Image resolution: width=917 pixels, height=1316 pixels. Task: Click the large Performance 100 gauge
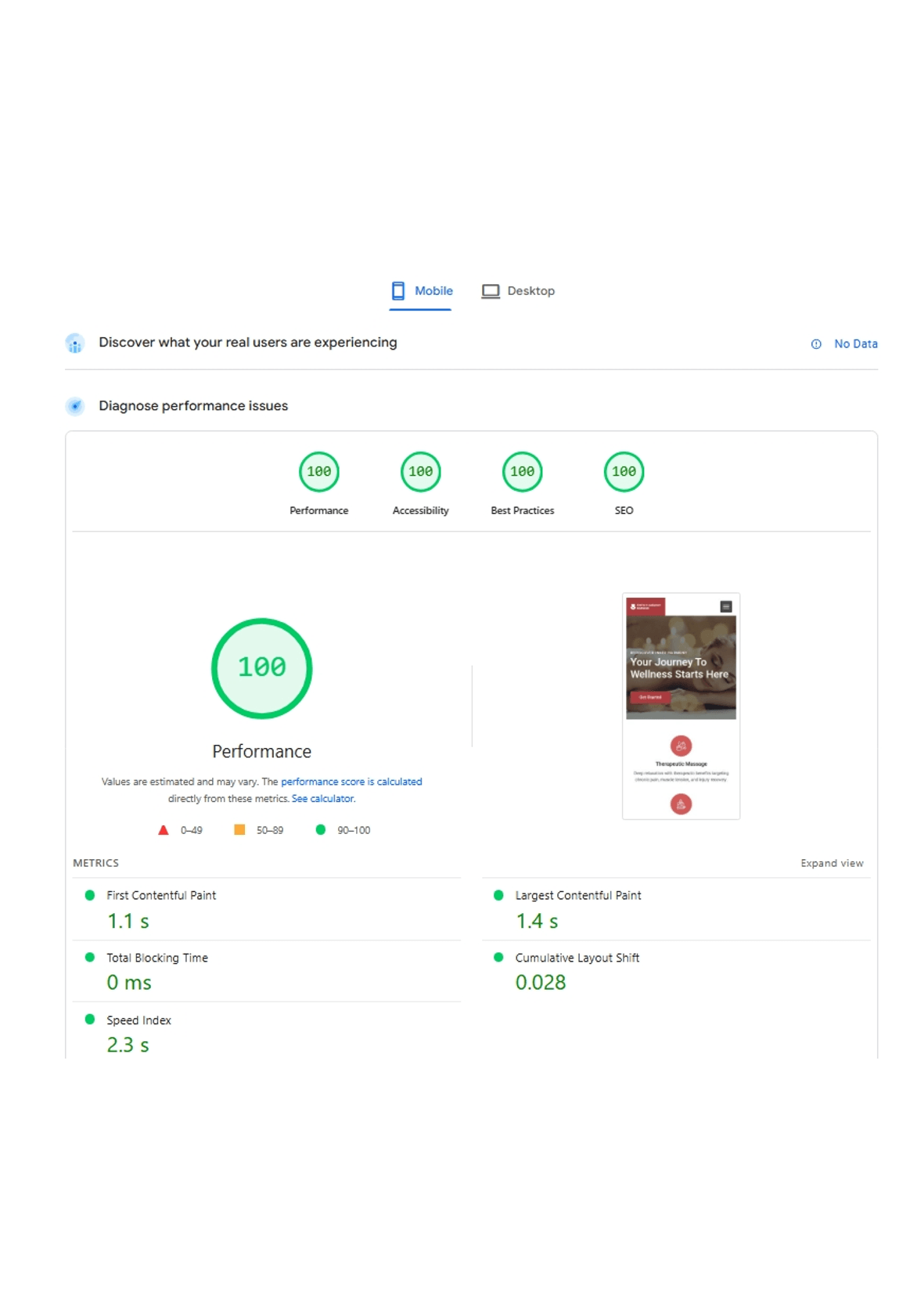262,668
